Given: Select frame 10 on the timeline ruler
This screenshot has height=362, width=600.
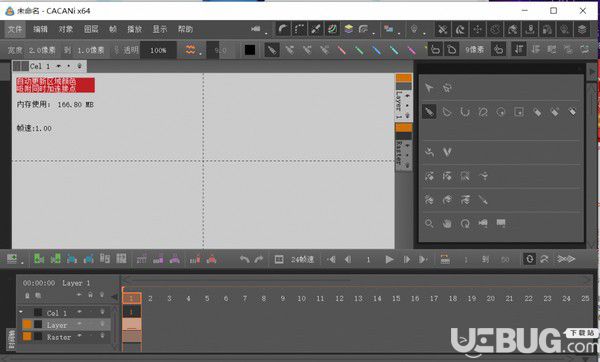Looking at the screenshot, I should [302, 298].
